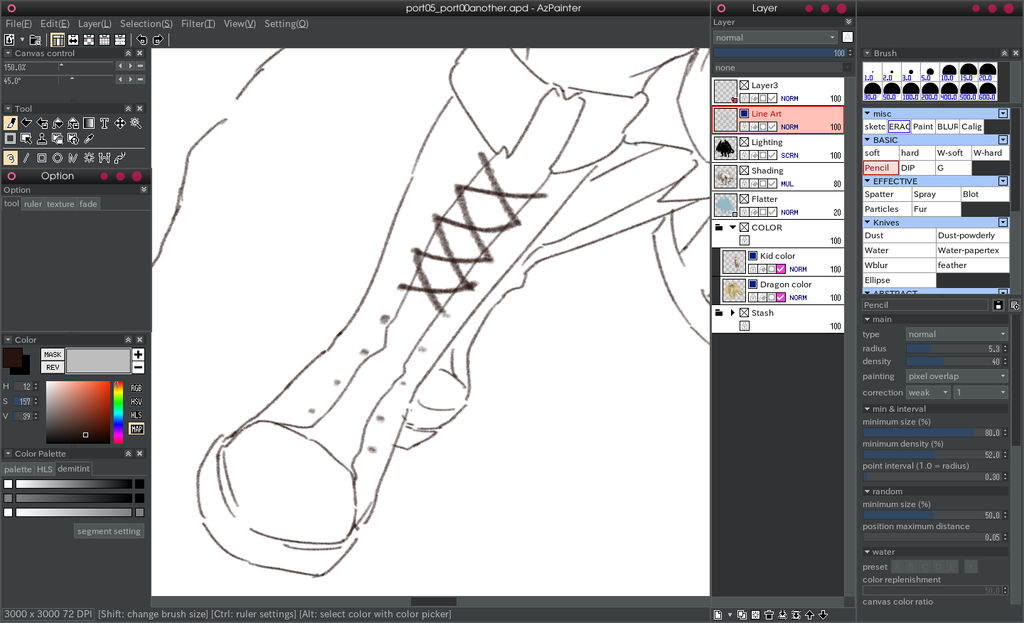
Task: Select the Pencil brush
Action: coord(880,168)
